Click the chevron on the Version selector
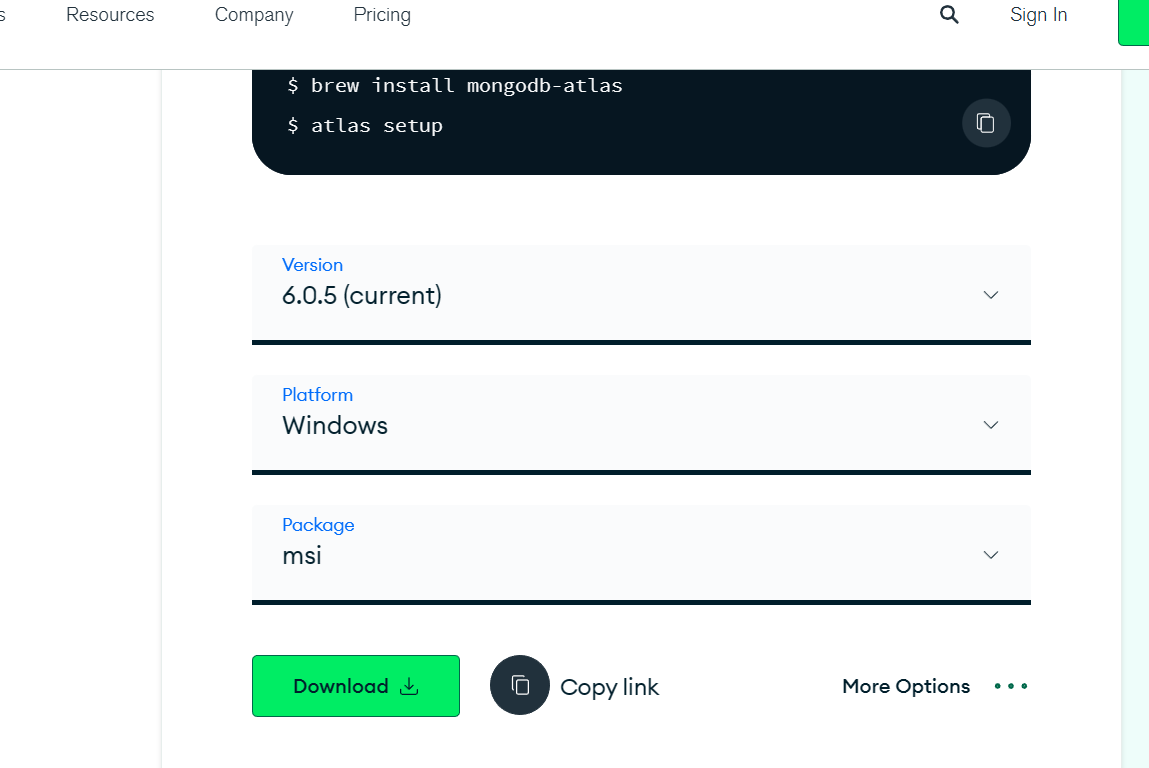 pyautogui.click(x=990, y=294)
